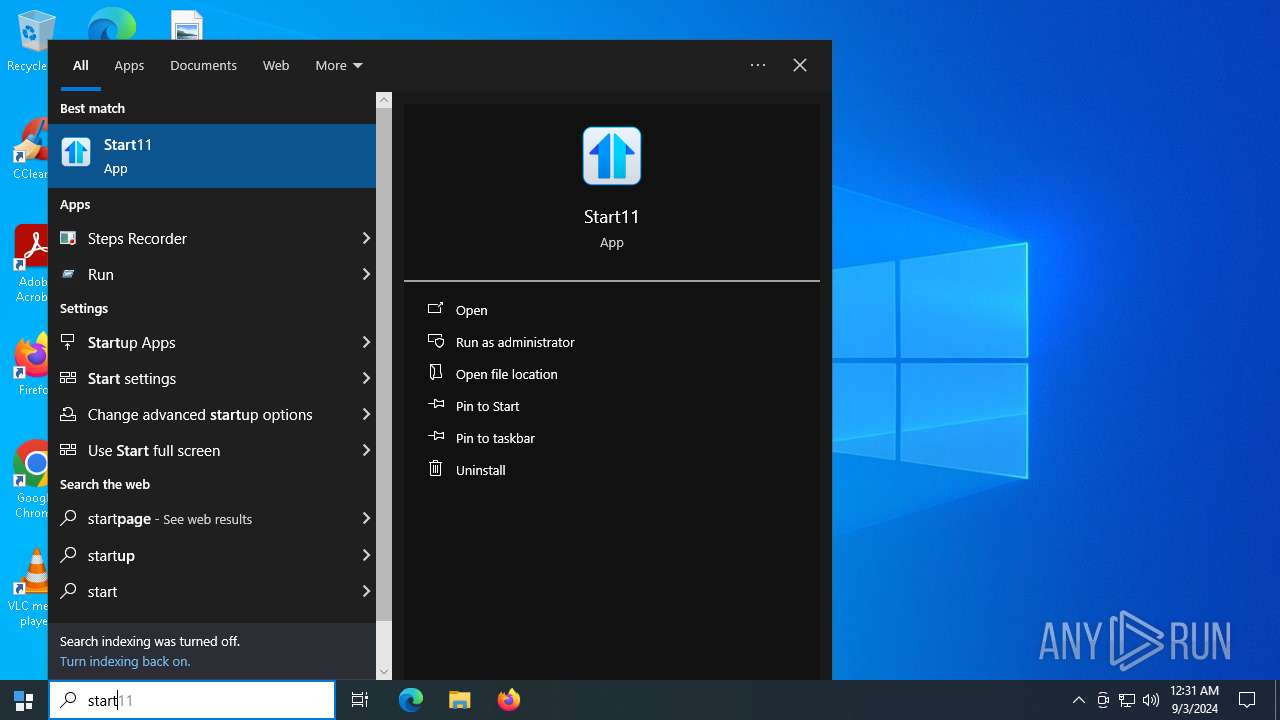Select Open file location for Start11

(507, 374)
